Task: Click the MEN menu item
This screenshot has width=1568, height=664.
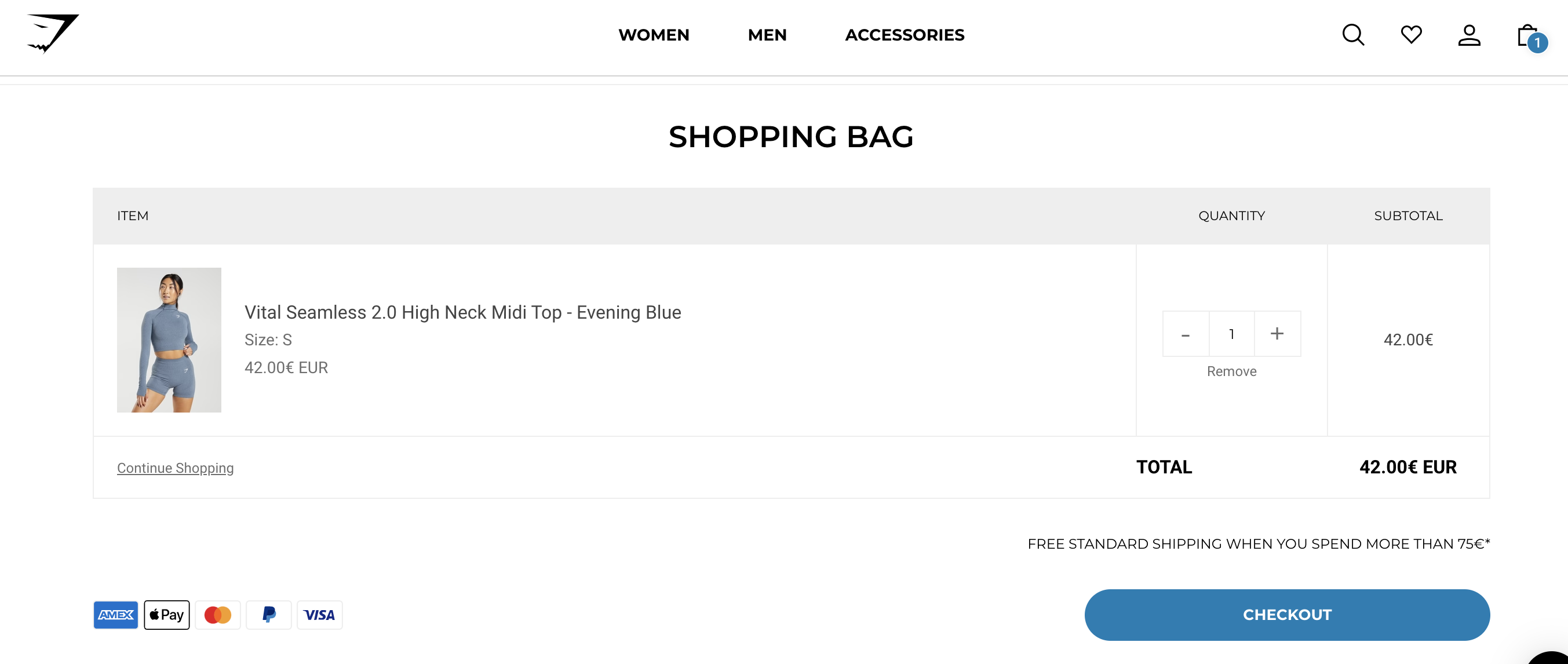Action: (x=767, y=34)
